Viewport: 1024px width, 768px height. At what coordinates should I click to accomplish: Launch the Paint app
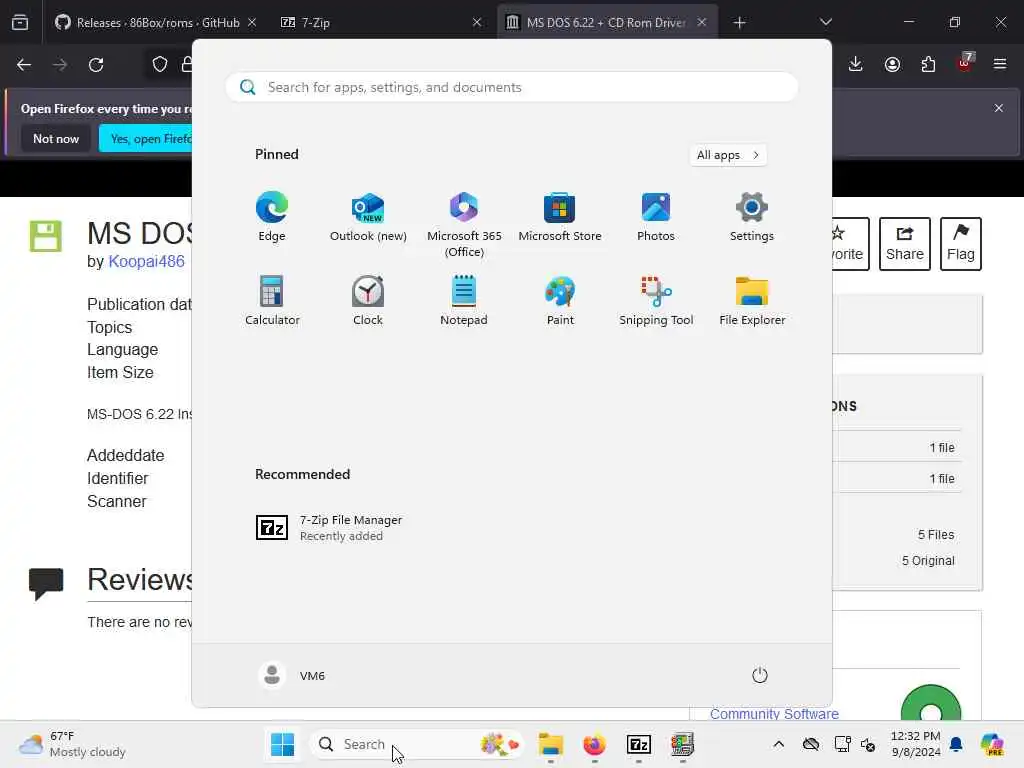click(560, 300)
